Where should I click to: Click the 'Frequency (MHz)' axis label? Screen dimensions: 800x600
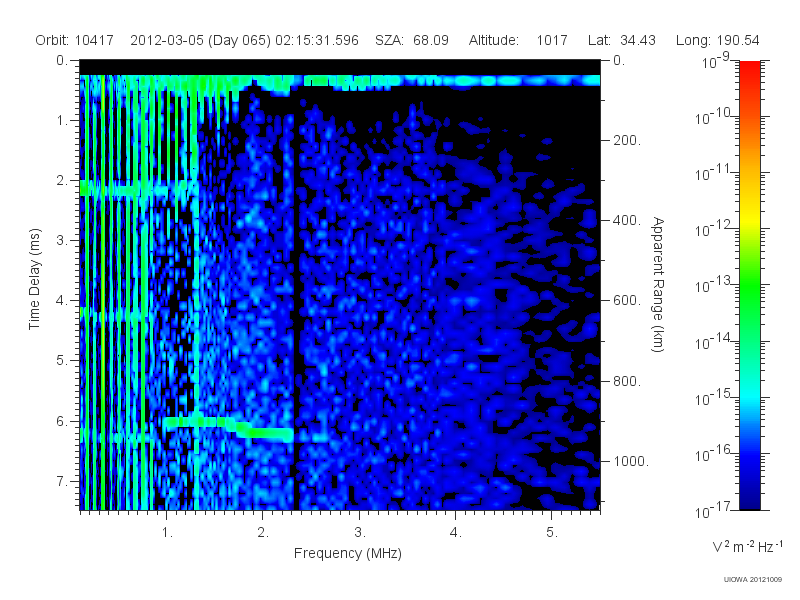point(347,554)
